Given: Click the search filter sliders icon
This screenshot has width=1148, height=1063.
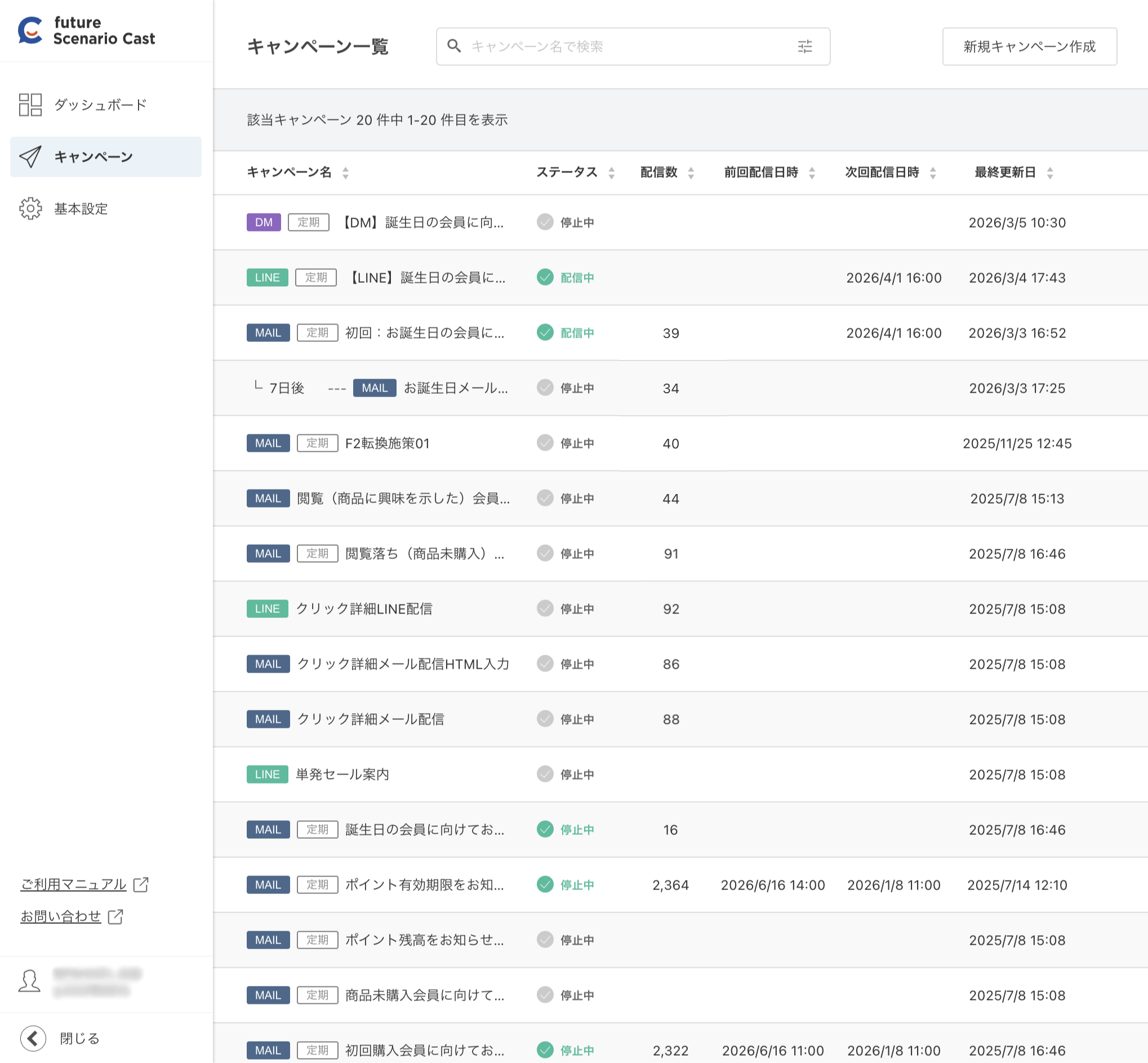Looking at the screenshot, I should [x=804, y=47].
